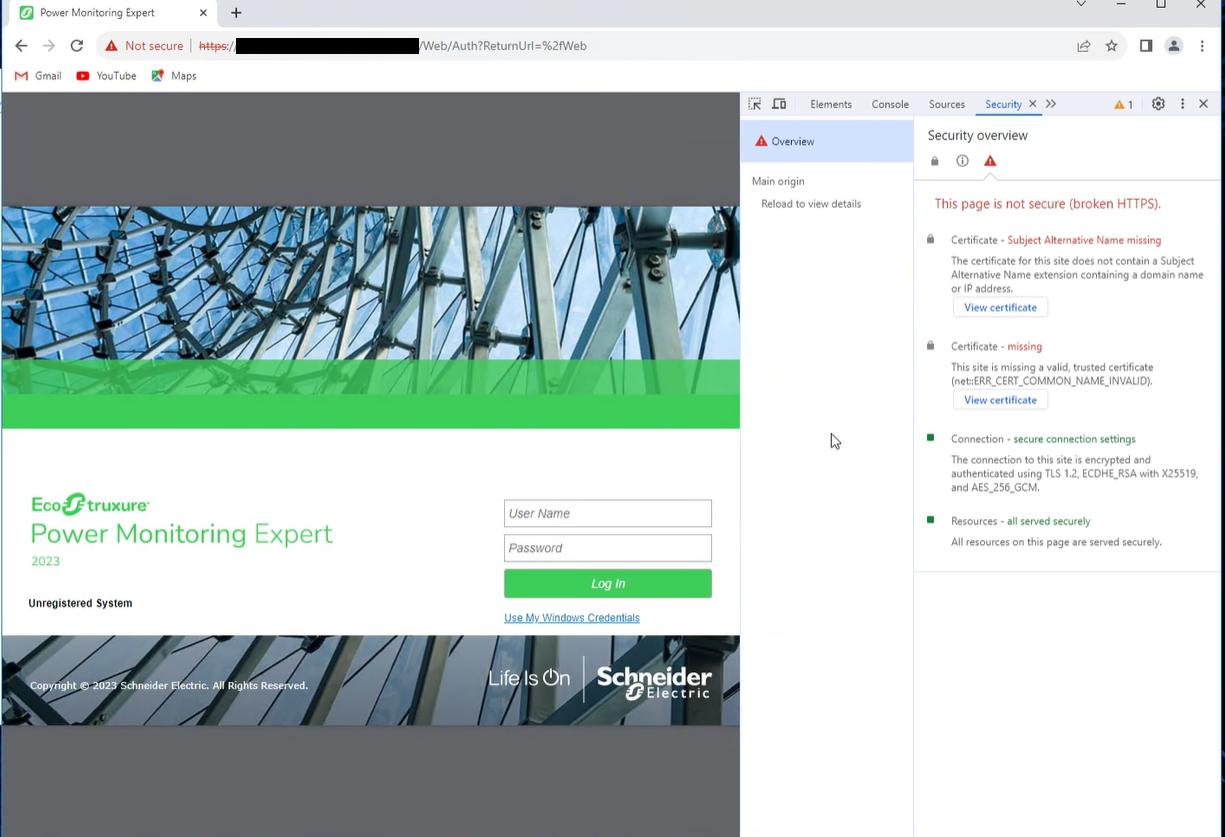Click Subject Alternative Name missing text
Screen dimensions: 1225x837
click(1084, 240)
